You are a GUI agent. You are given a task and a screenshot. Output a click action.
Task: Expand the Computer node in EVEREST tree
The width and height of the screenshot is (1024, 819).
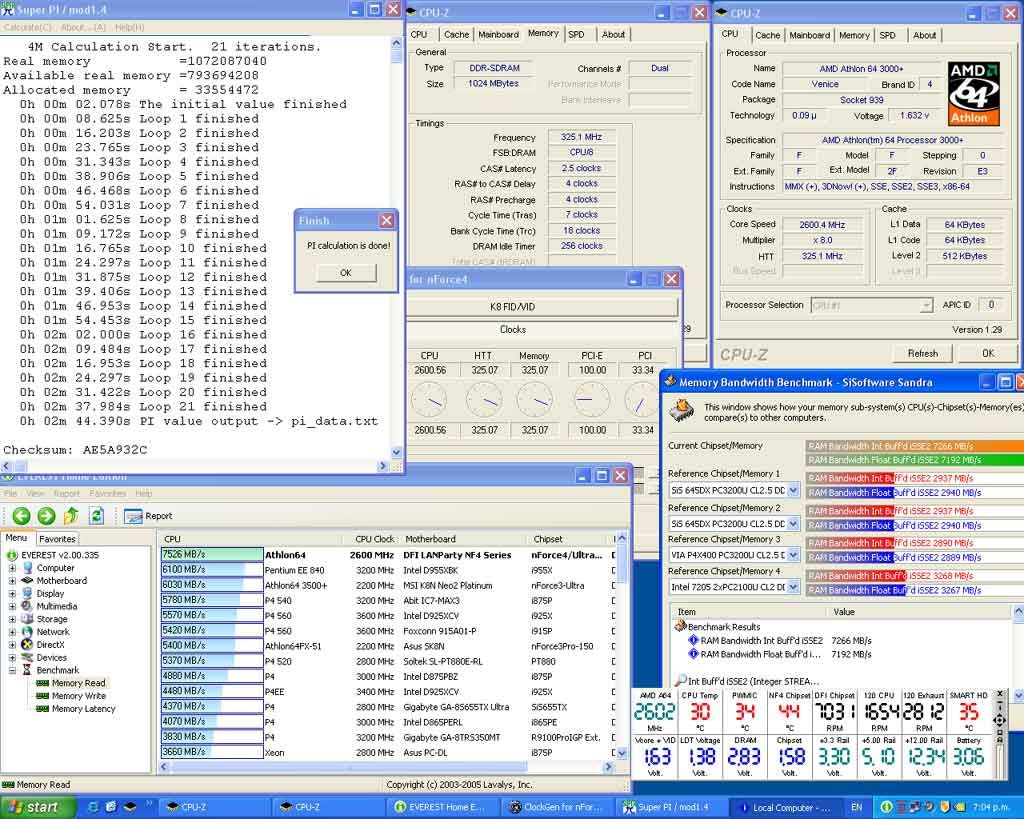[x=13, y=568]
